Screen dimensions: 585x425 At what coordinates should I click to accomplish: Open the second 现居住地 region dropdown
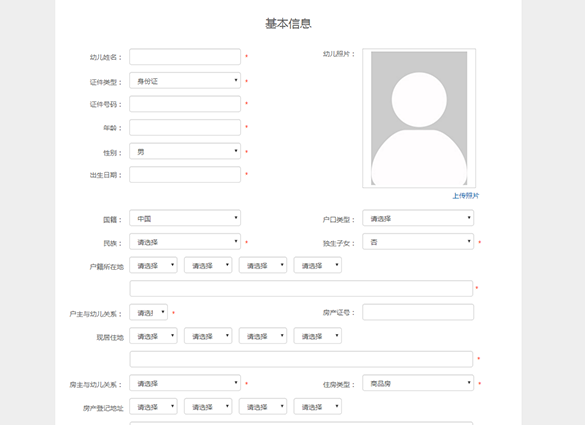pyautogui.click(x=208, y=336)
